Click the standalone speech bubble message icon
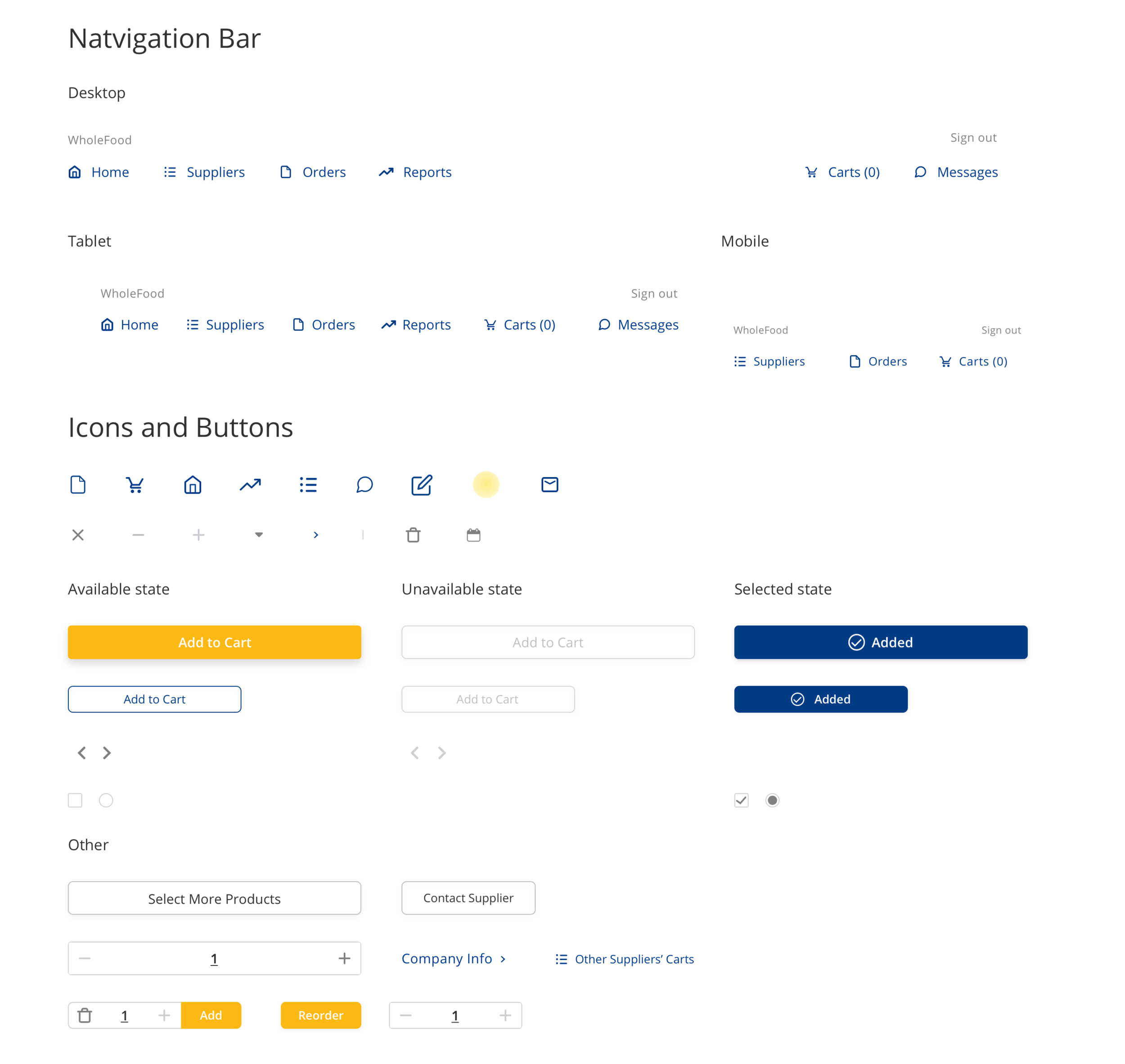 pos(364,485)
